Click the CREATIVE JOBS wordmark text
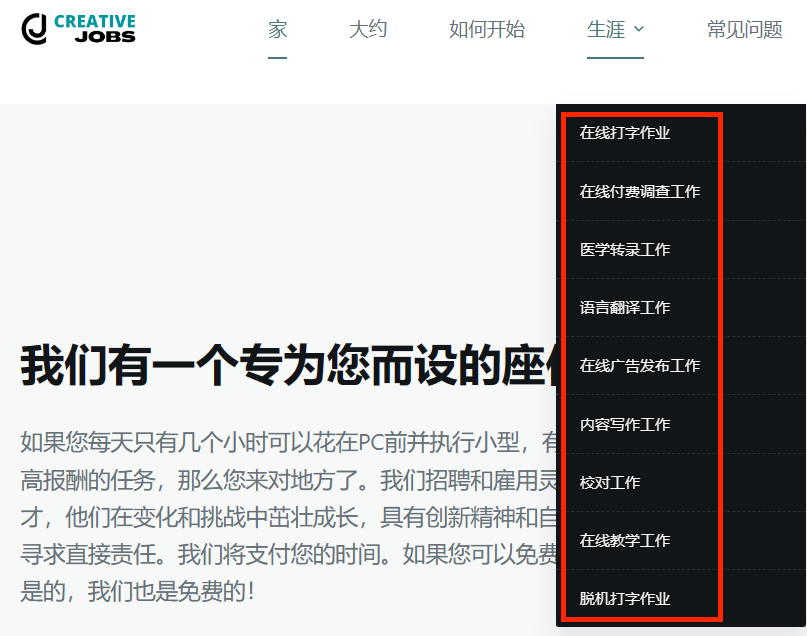Image resolution: width=807 pixels, height=636 pixels. click(96, 27)
